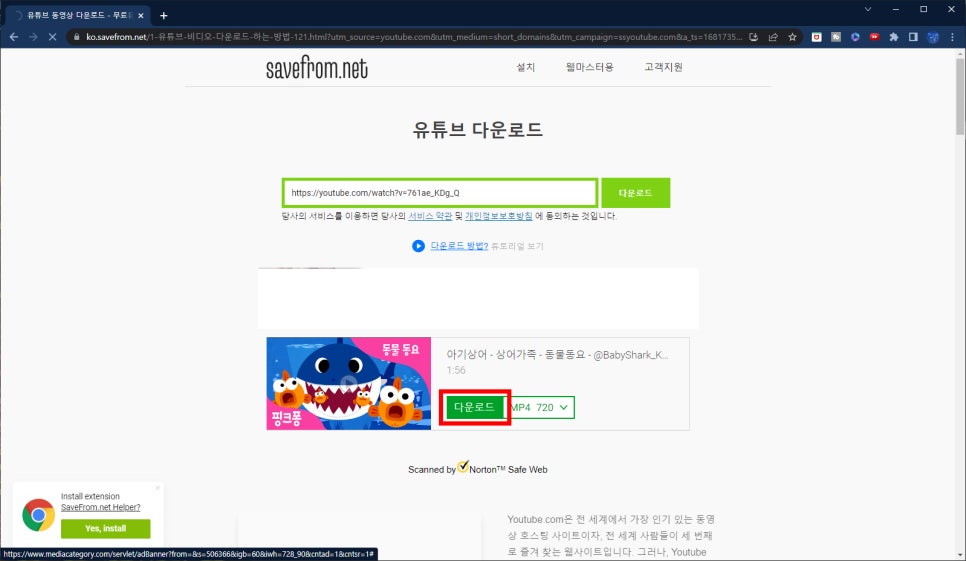
Task: Open the 웹마스터용 menu item
Action: [x=590, y=67]
